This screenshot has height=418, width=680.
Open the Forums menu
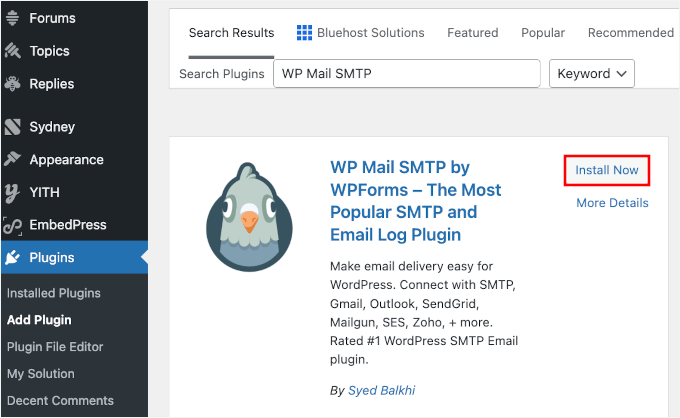coord(52,18)
